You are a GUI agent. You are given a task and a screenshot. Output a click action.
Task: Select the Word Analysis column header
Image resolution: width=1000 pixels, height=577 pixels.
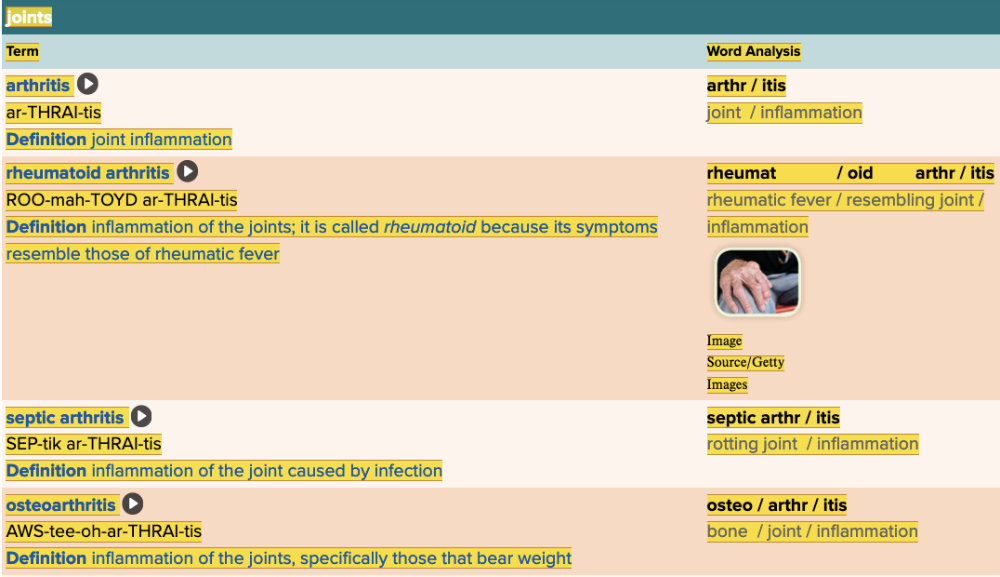point(753,51)
